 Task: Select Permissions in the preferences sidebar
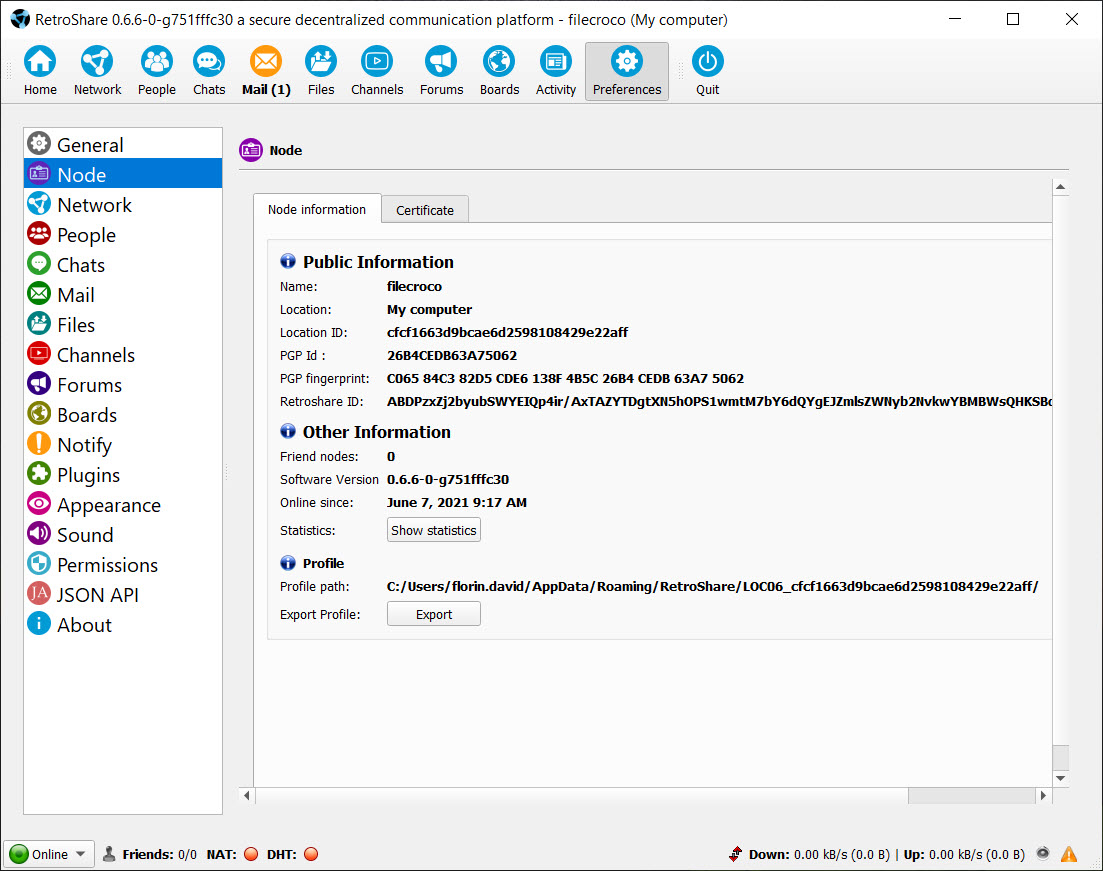click(123, 564)
